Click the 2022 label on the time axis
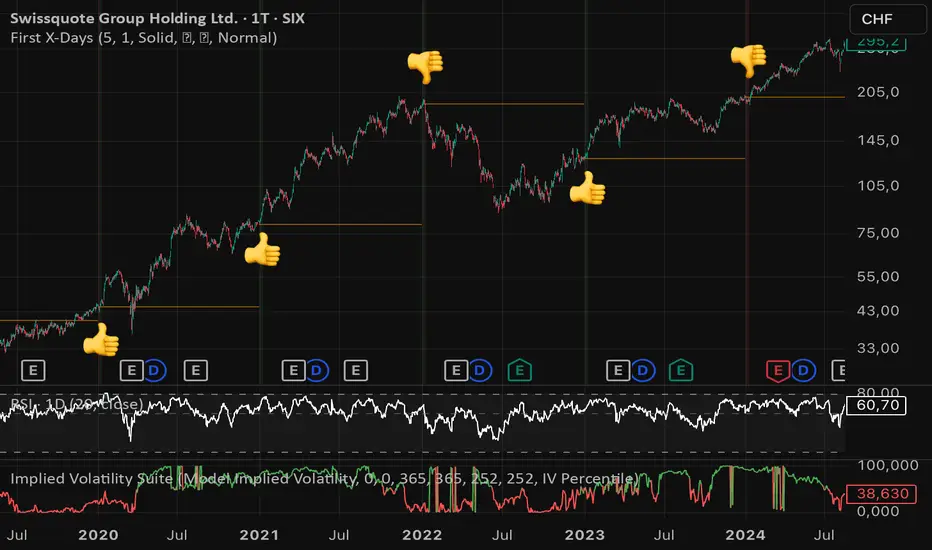Image resolution: width=932 pixels, height=550 pixels. coord(422,535)
